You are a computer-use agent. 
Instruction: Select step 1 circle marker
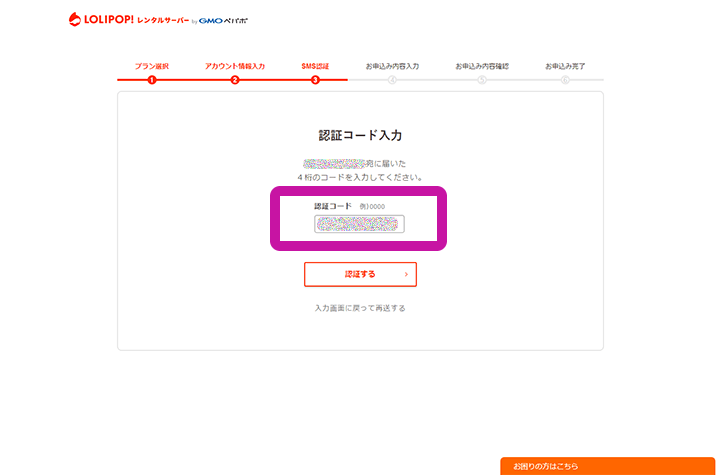coord(152,80)
